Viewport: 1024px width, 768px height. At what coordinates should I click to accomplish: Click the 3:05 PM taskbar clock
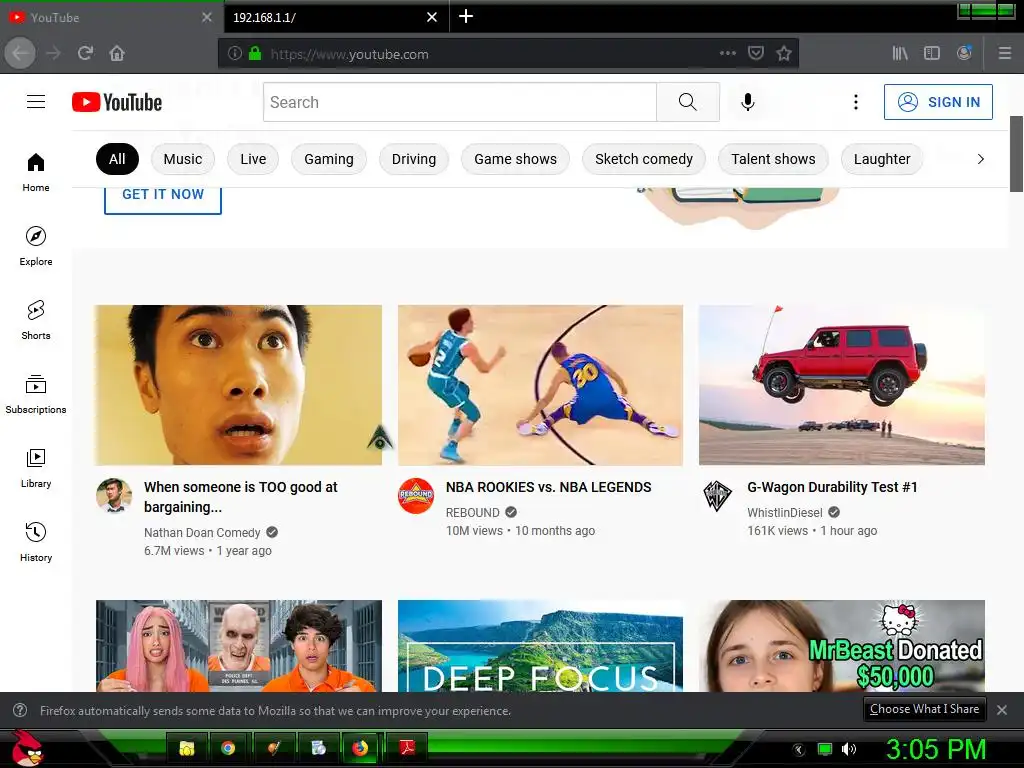point(936,749)
